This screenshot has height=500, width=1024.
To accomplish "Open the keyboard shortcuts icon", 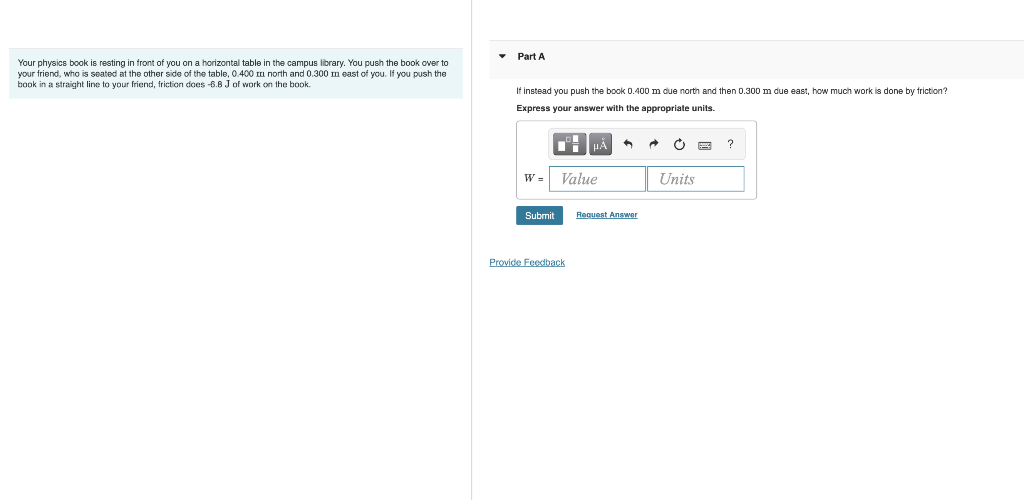I will tap(705, 145).
